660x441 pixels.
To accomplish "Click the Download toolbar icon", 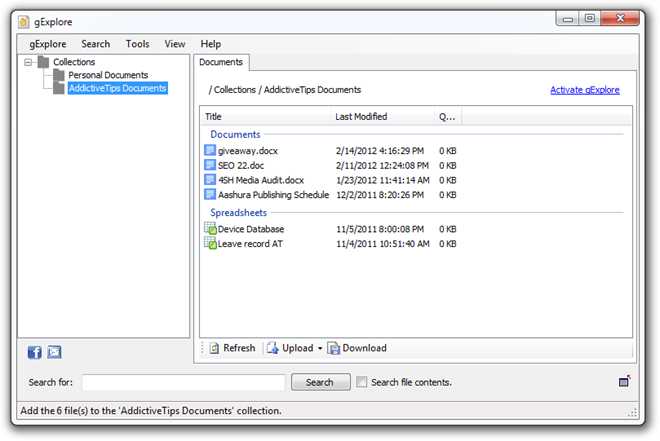I will [x=334, y=348].
